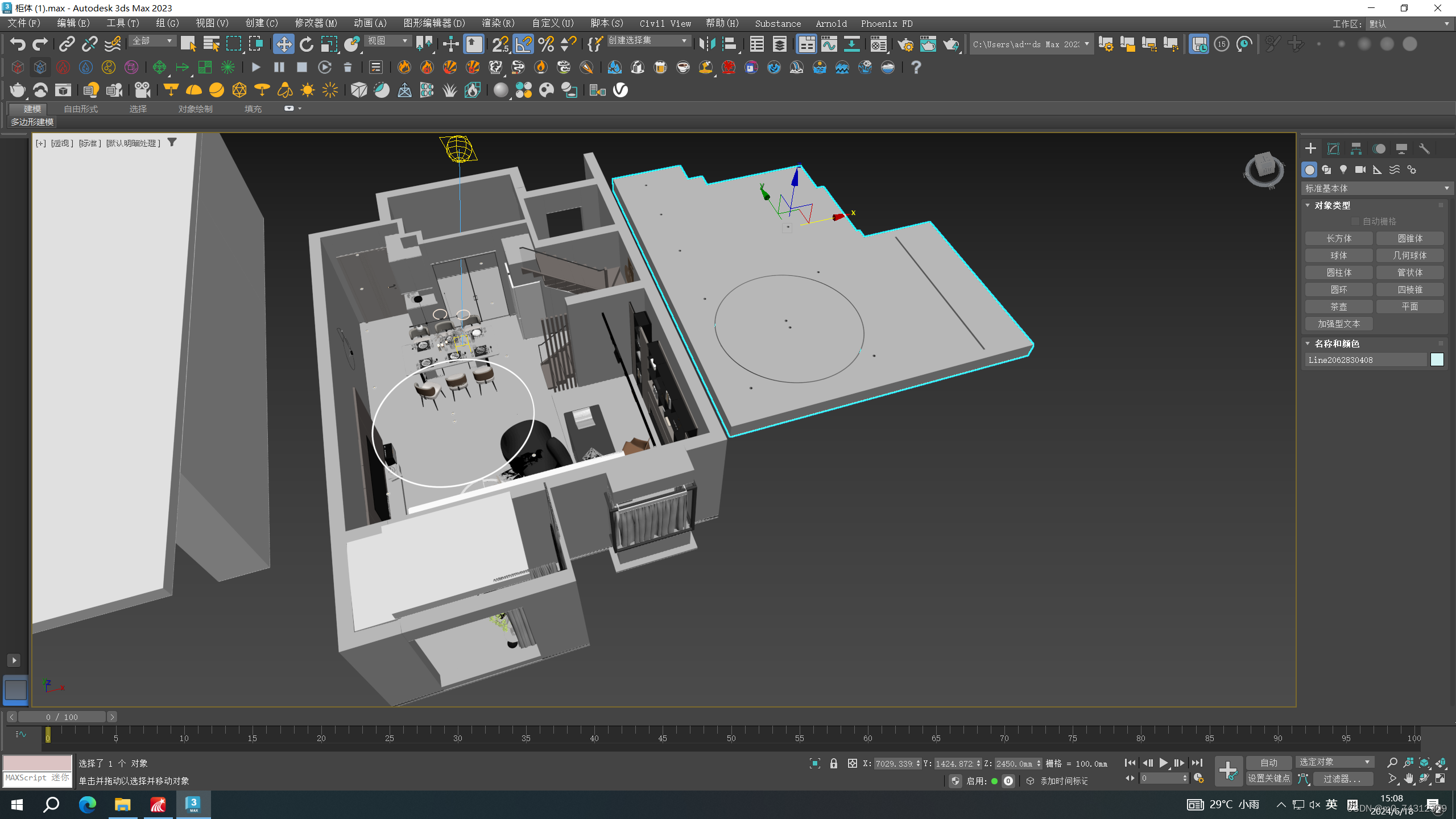
Task: Click the object color swatch
Action: click(1437, 359)
